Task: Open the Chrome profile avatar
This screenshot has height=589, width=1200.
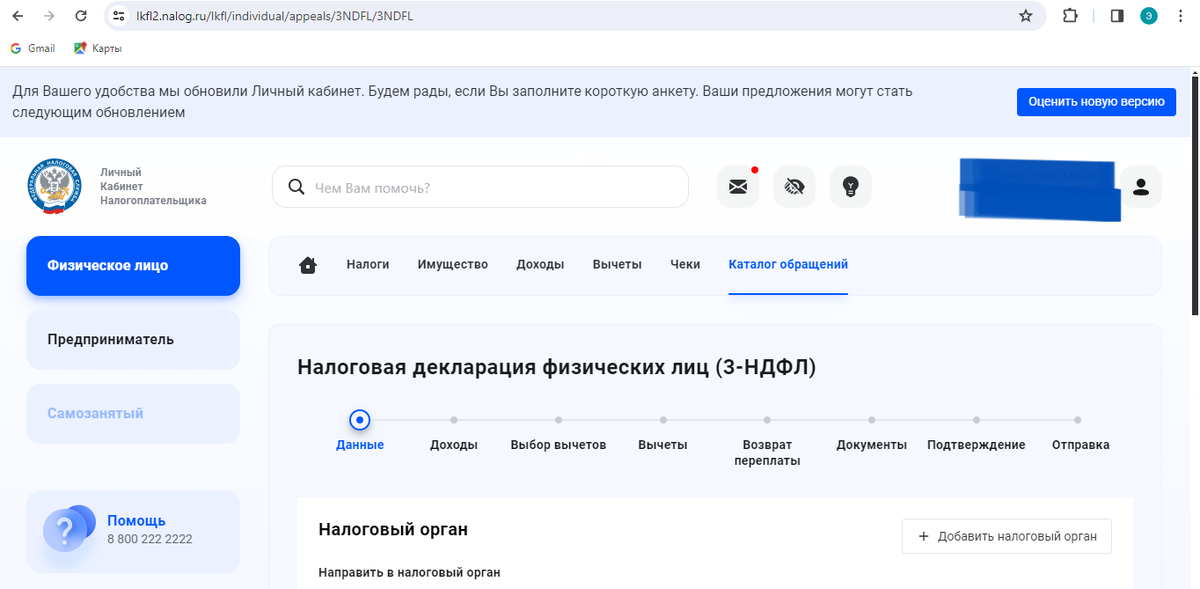Action: click(1149, 16)
